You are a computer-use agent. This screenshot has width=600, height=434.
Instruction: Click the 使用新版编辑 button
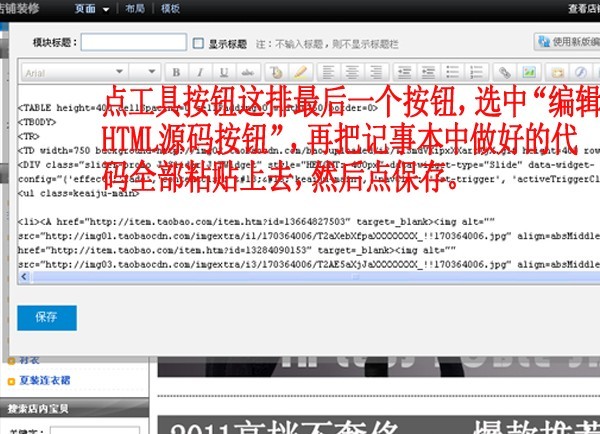pyautogui.click(x=566, y=42)
